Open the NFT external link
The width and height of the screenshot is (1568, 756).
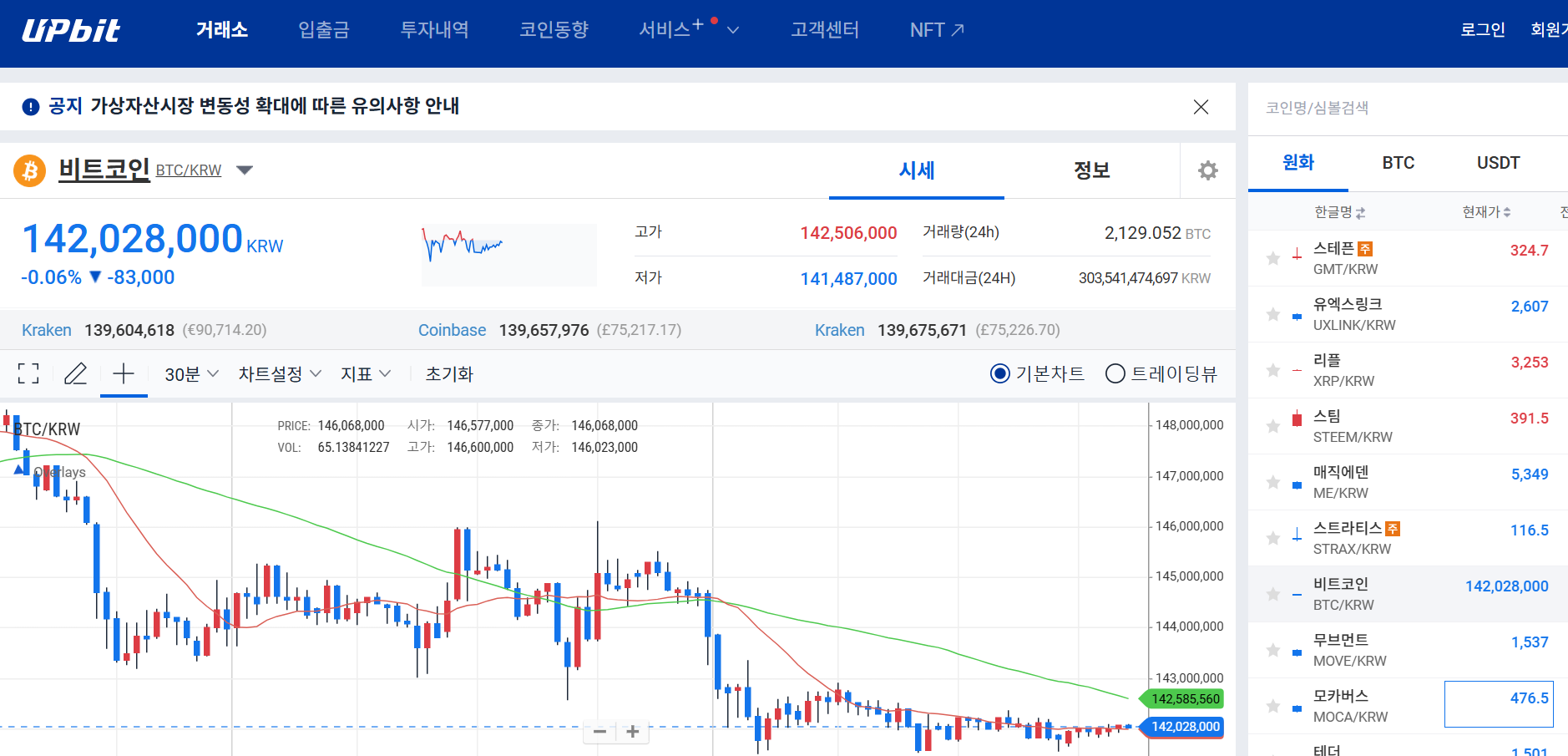[937, 30]
